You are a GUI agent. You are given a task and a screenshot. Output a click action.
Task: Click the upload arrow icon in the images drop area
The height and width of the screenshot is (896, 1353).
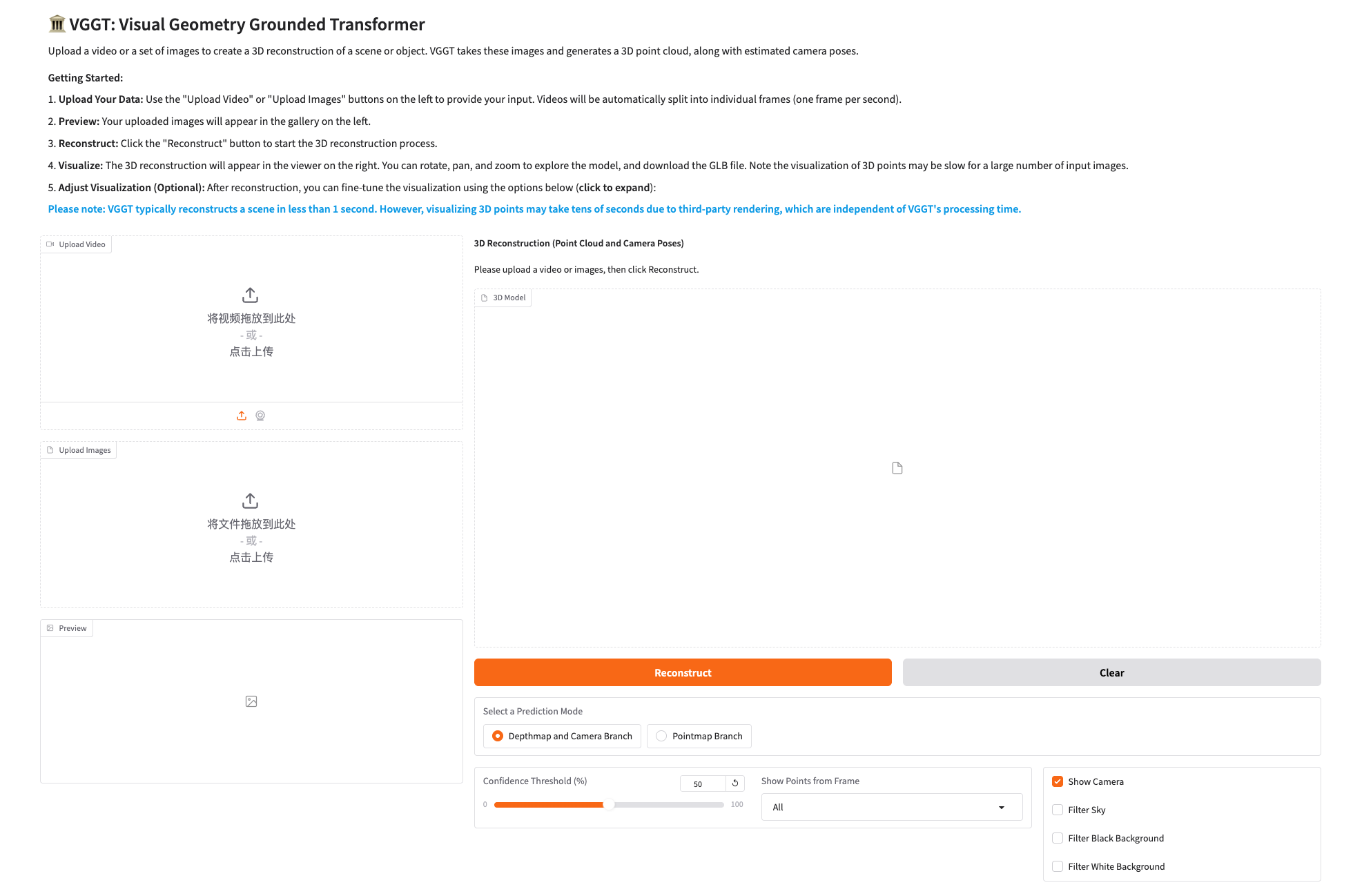(x=251, y=501)
